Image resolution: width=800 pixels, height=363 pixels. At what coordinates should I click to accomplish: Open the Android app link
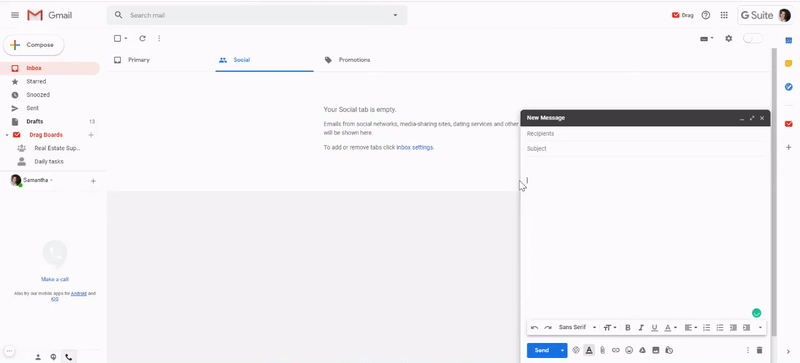pos(79,294)
